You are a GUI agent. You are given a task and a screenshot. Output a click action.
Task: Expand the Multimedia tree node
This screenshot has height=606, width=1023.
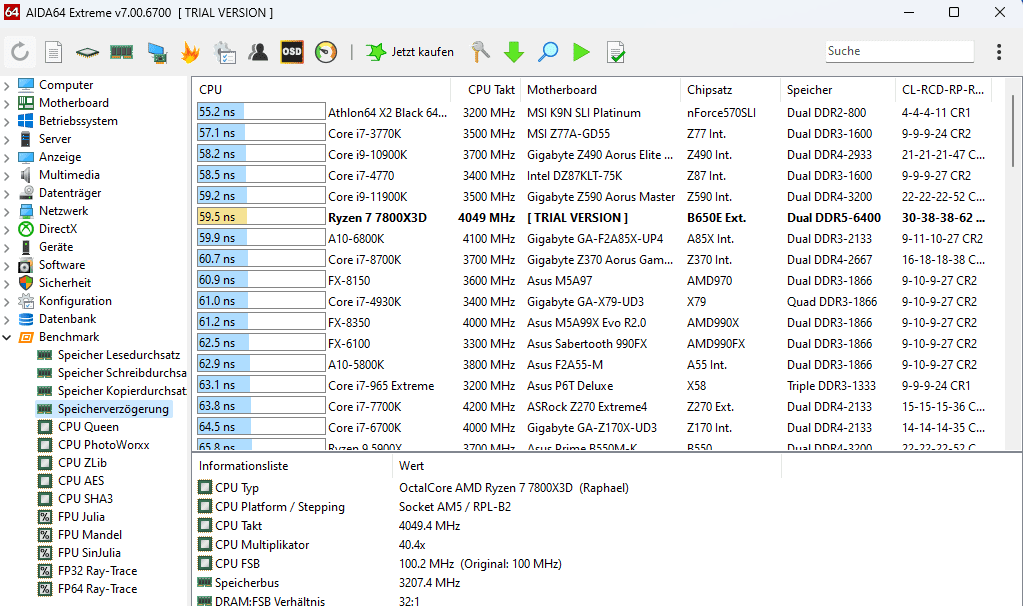click(7, 175)
